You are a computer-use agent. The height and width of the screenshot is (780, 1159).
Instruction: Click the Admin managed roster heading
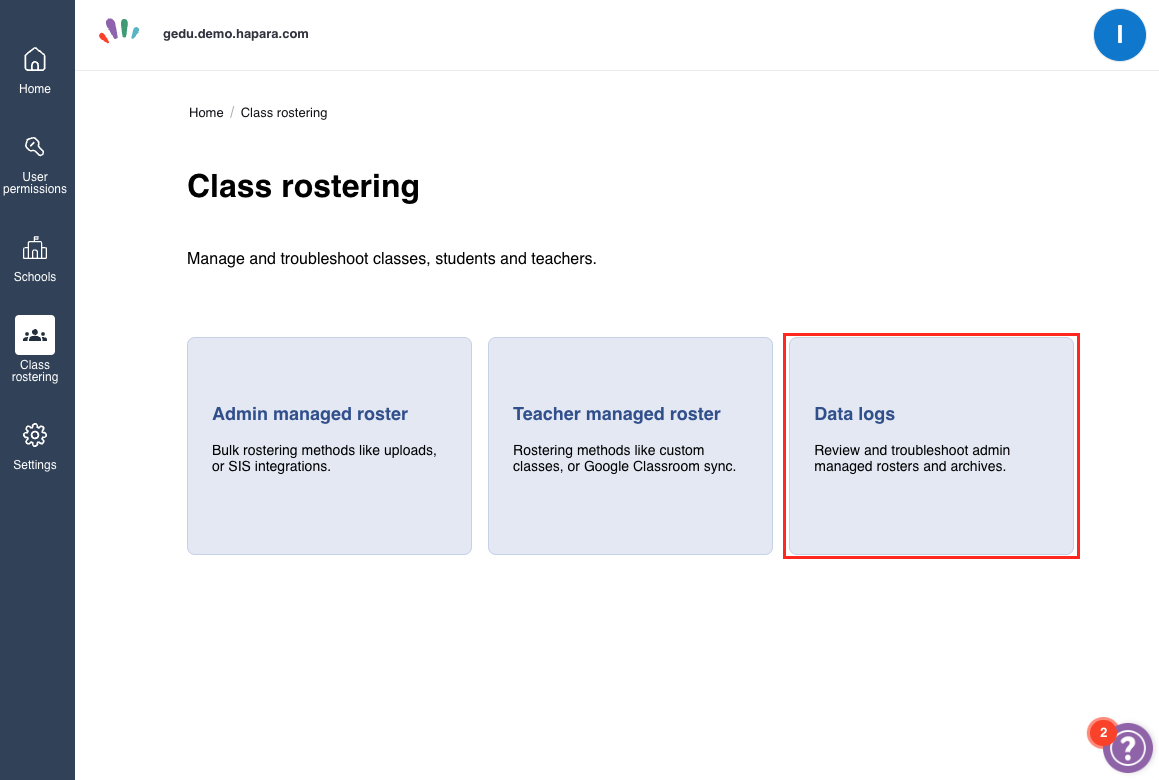click(310, 413)
